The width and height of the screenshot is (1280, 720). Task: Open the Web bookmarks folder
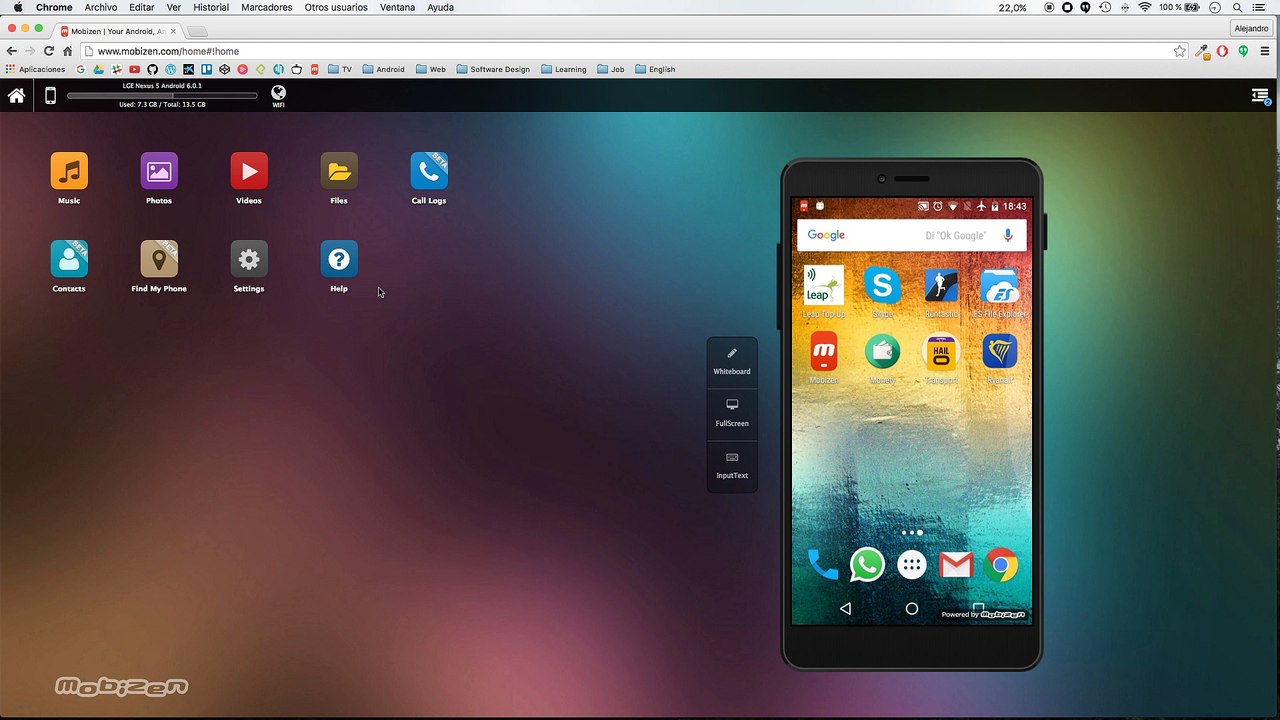tap(431, 69)
